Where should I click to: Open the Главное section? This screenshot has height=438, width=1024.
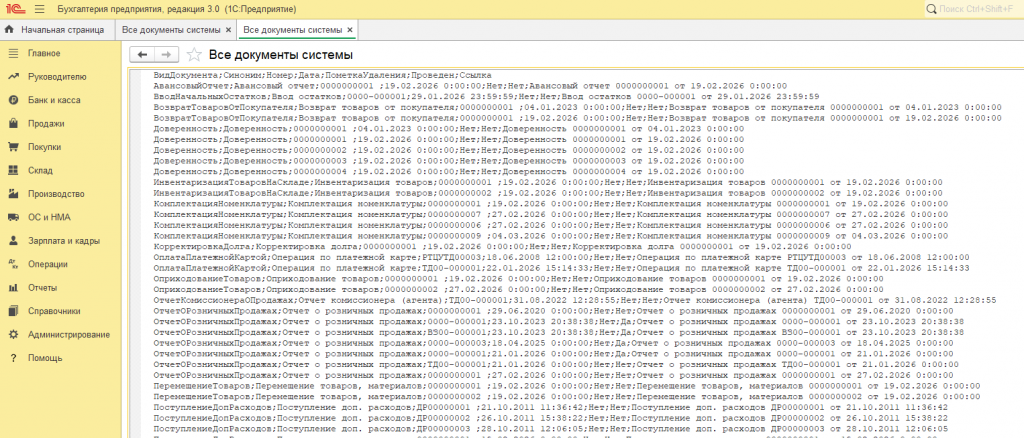(x=44, y=53)
